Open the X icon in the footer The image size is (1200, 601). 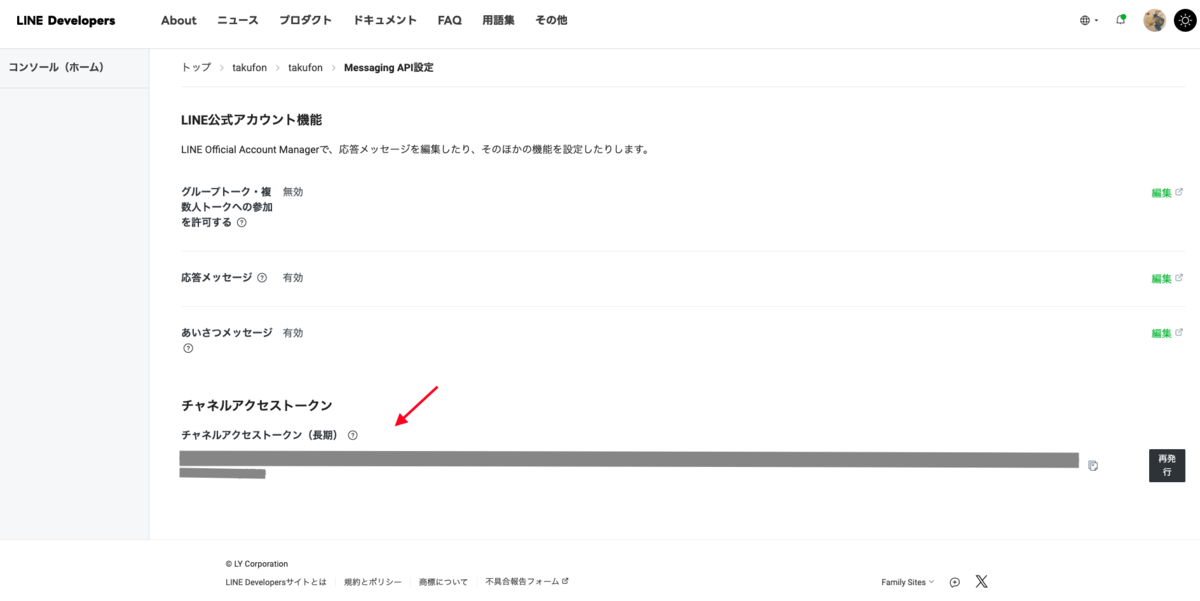coord(981,581)
